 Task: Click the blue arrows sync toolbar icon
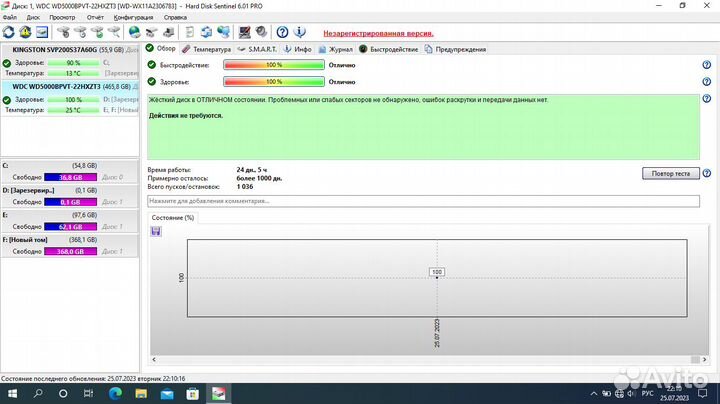point(206,32)
